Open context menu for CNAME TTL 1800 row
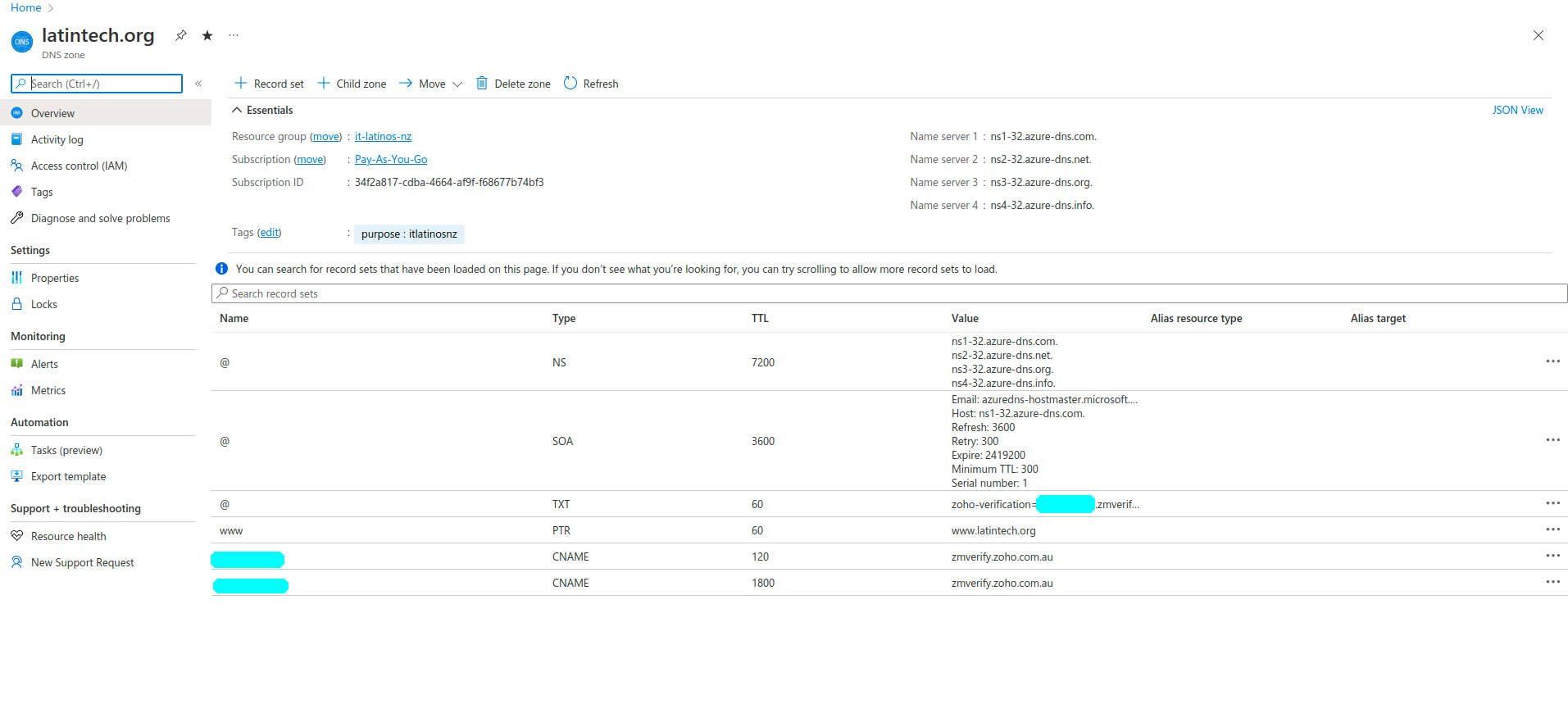Viewport: 1568px width, 727px height. pyautogui.click(x=1552, y=582)
